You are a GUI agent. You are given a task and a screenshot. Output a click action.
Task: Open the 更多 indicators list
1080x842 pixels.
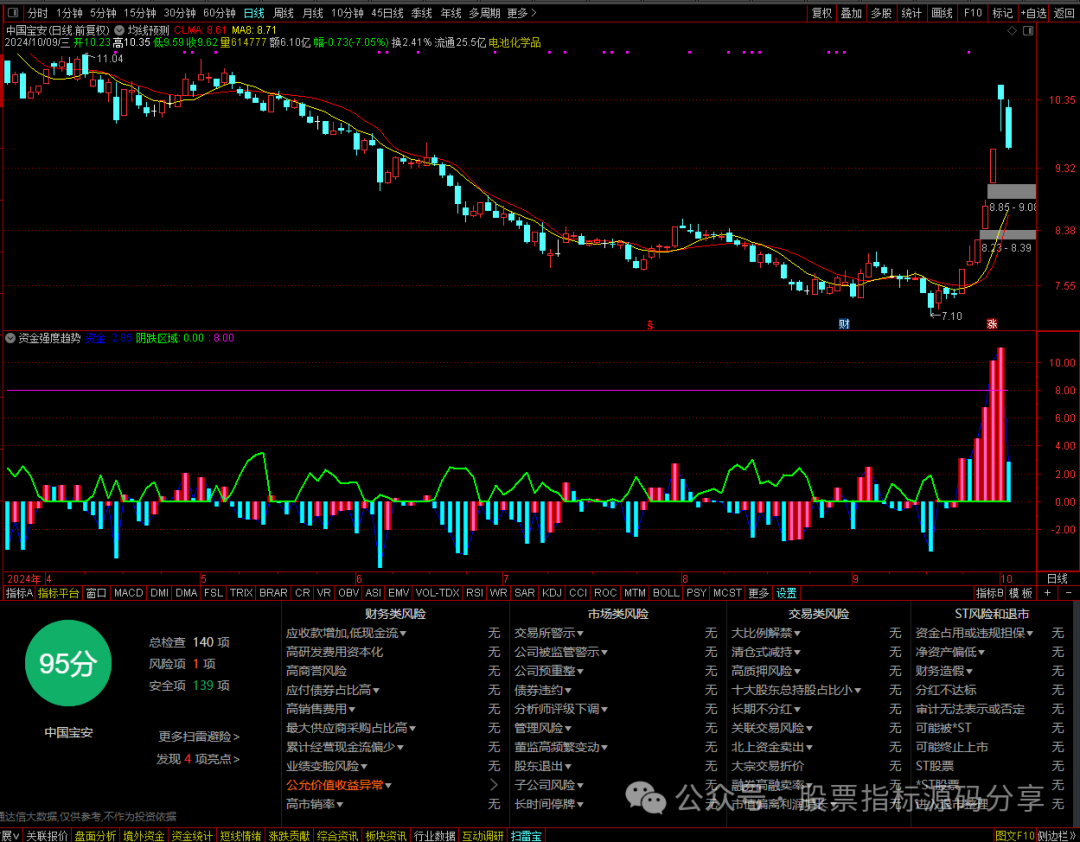pyautogui.click(x=758, y=593)
